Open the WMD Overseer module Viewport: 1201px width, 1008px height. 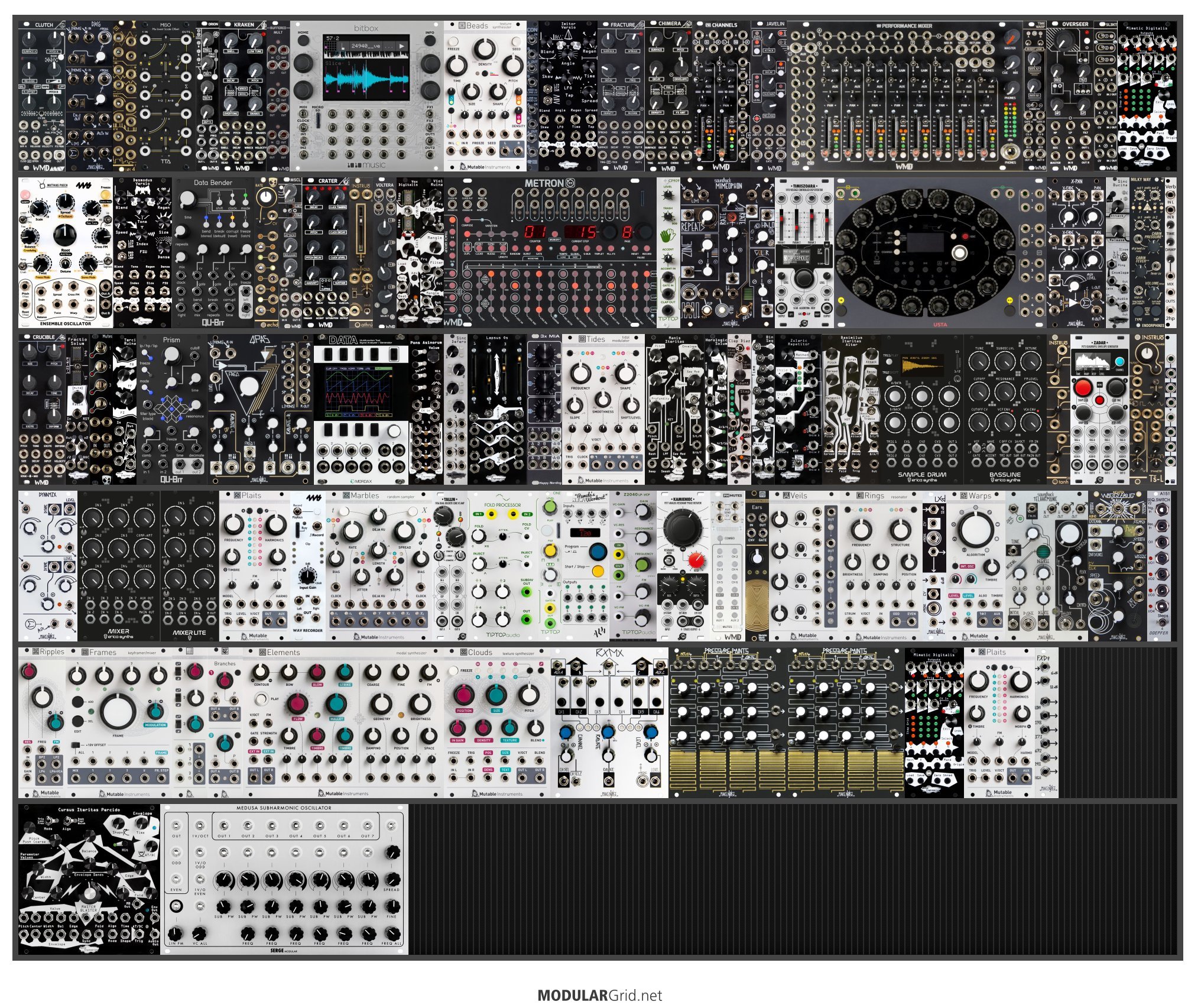(1070, 96)
